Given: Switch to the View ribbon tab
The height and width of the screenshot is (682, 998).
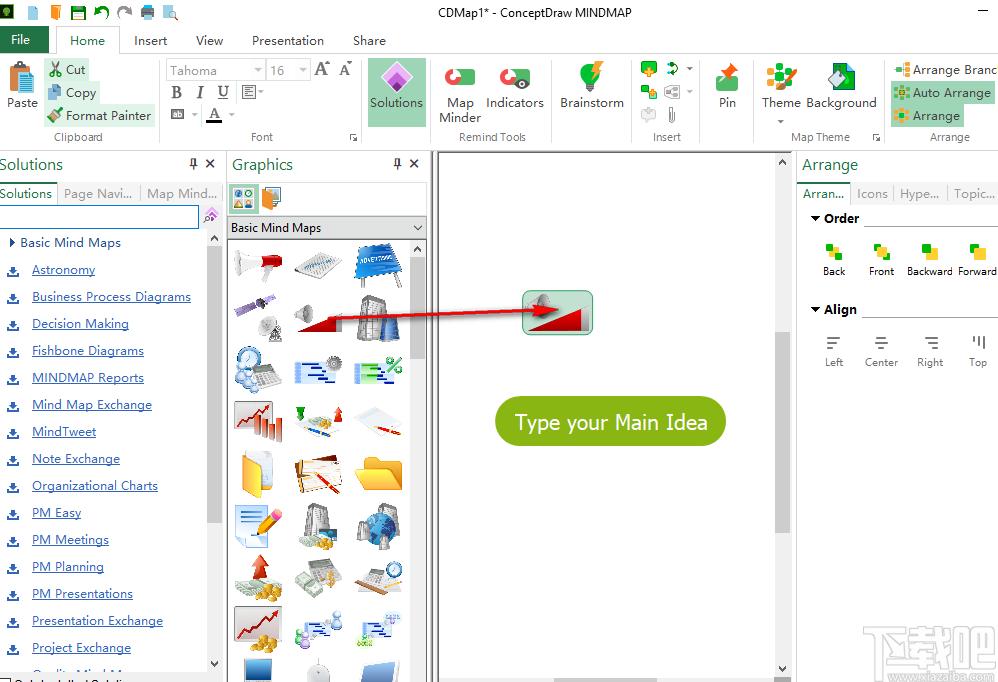Looking at the screenshot, I should (209, 41).
